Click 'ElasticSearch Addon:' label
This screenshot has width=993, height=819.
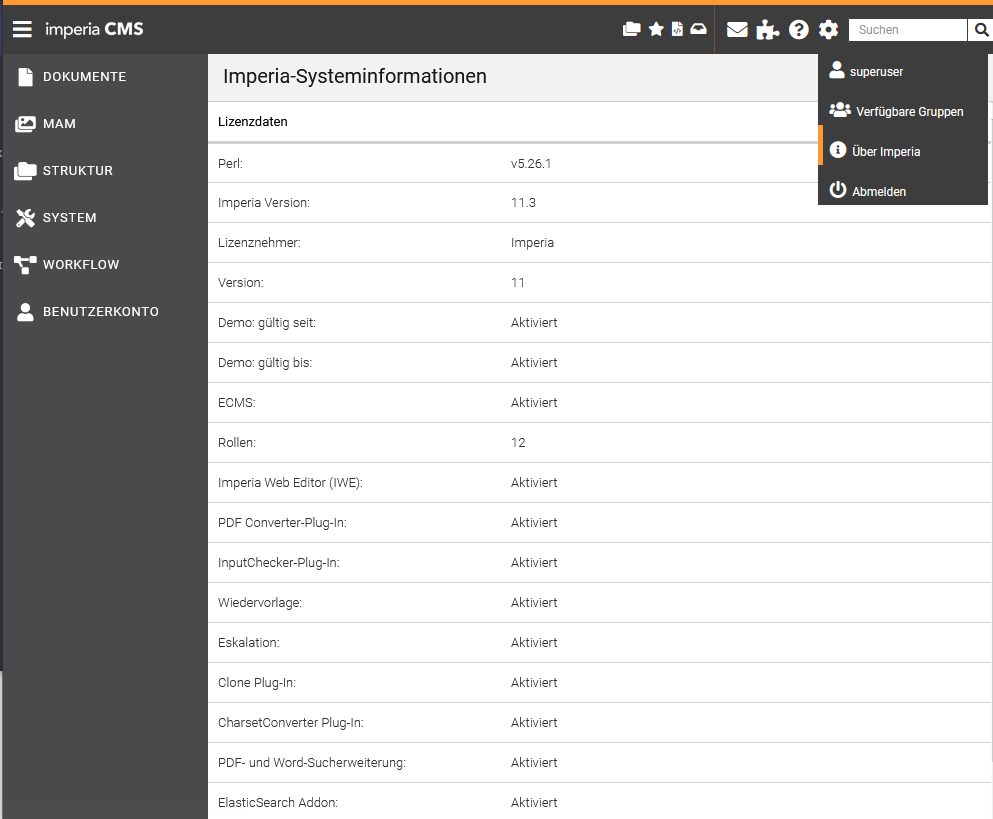tap(278, 803)
